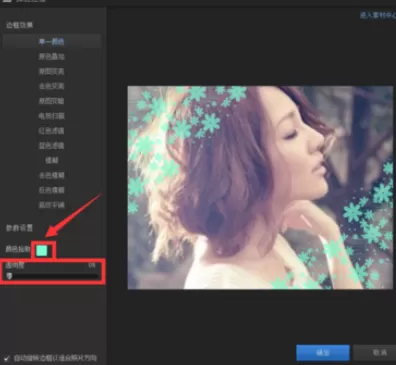Click the 取消 cancel button

(x=375, y=352)
